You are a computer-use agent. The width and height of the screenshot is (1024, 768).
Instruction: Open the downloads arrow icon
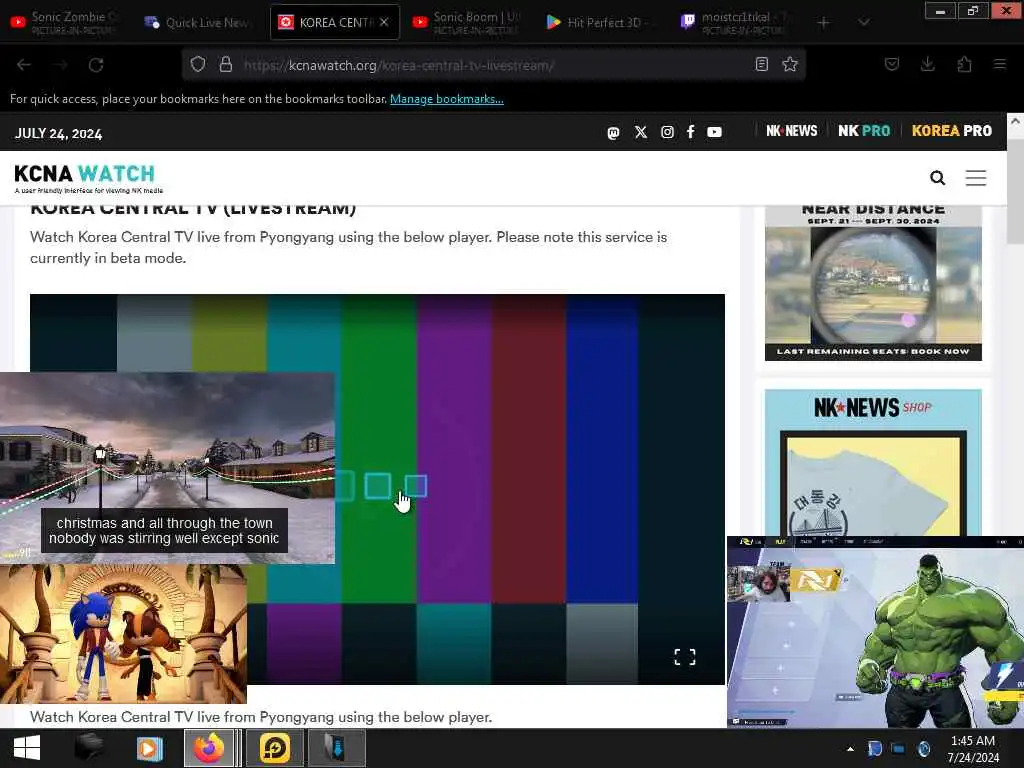tap(927, 64)
